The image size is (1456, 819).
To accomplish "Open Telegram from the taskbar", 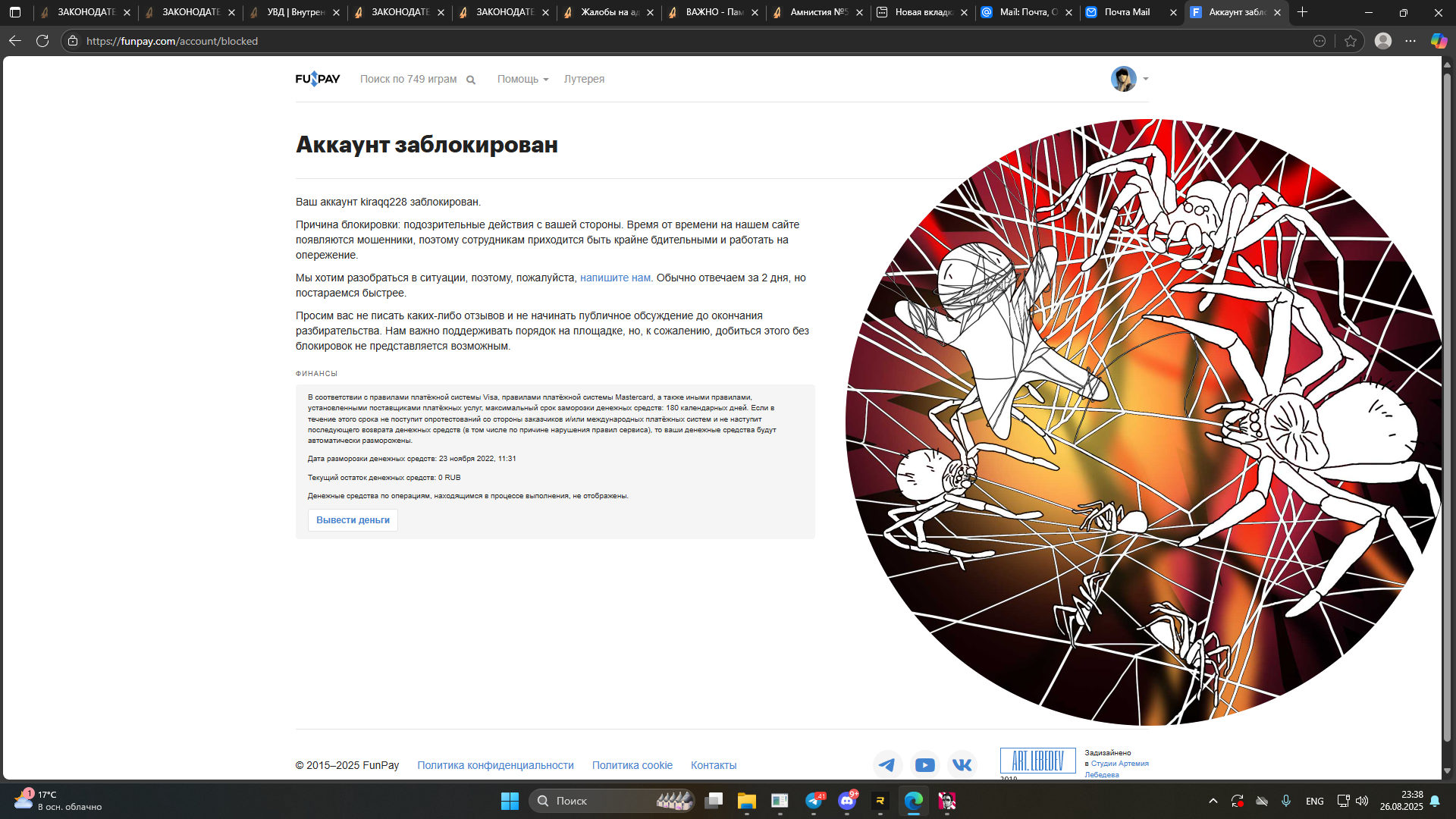I will pyautogui.click(x=814, y=801).
